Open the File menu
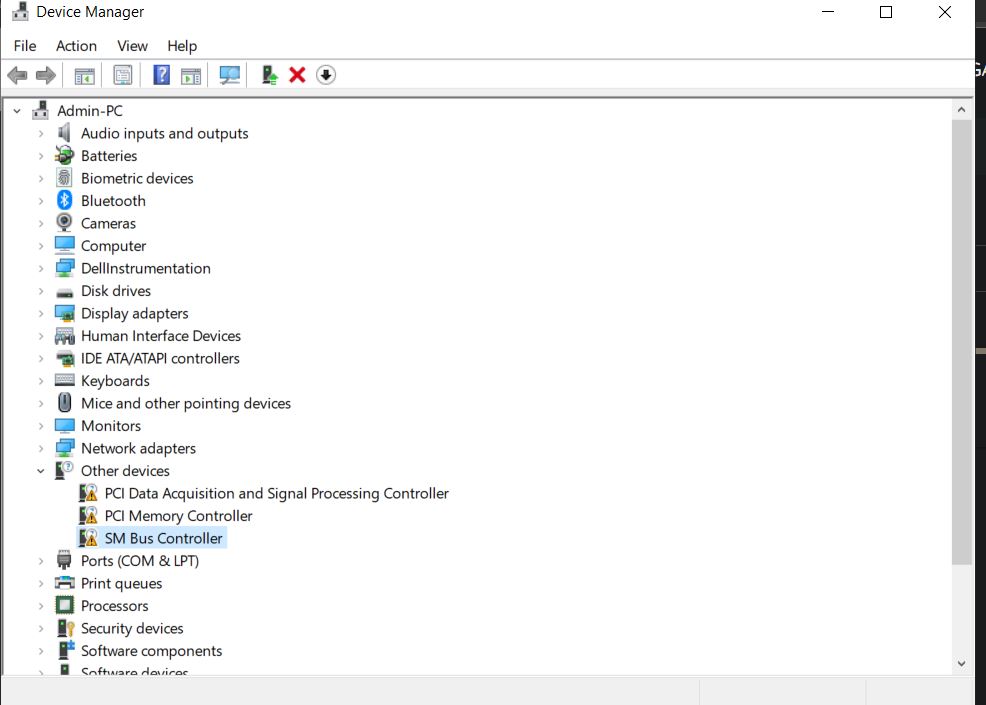The image size is (986, 705). coord(25,46)
